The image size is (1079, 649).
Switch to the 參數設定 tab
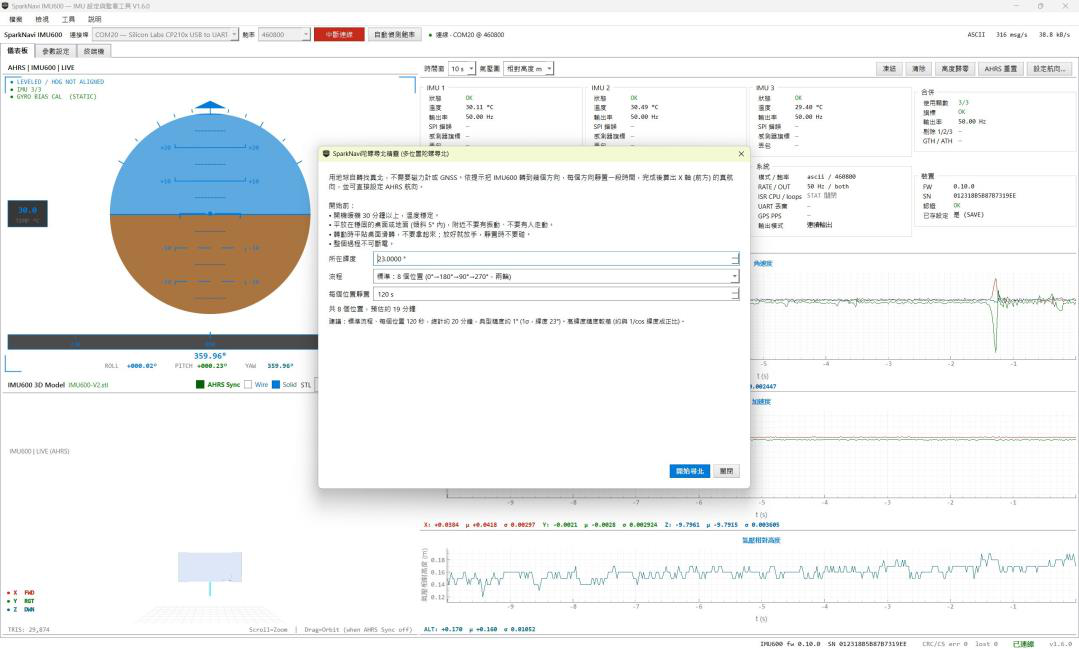pos(56,51)
